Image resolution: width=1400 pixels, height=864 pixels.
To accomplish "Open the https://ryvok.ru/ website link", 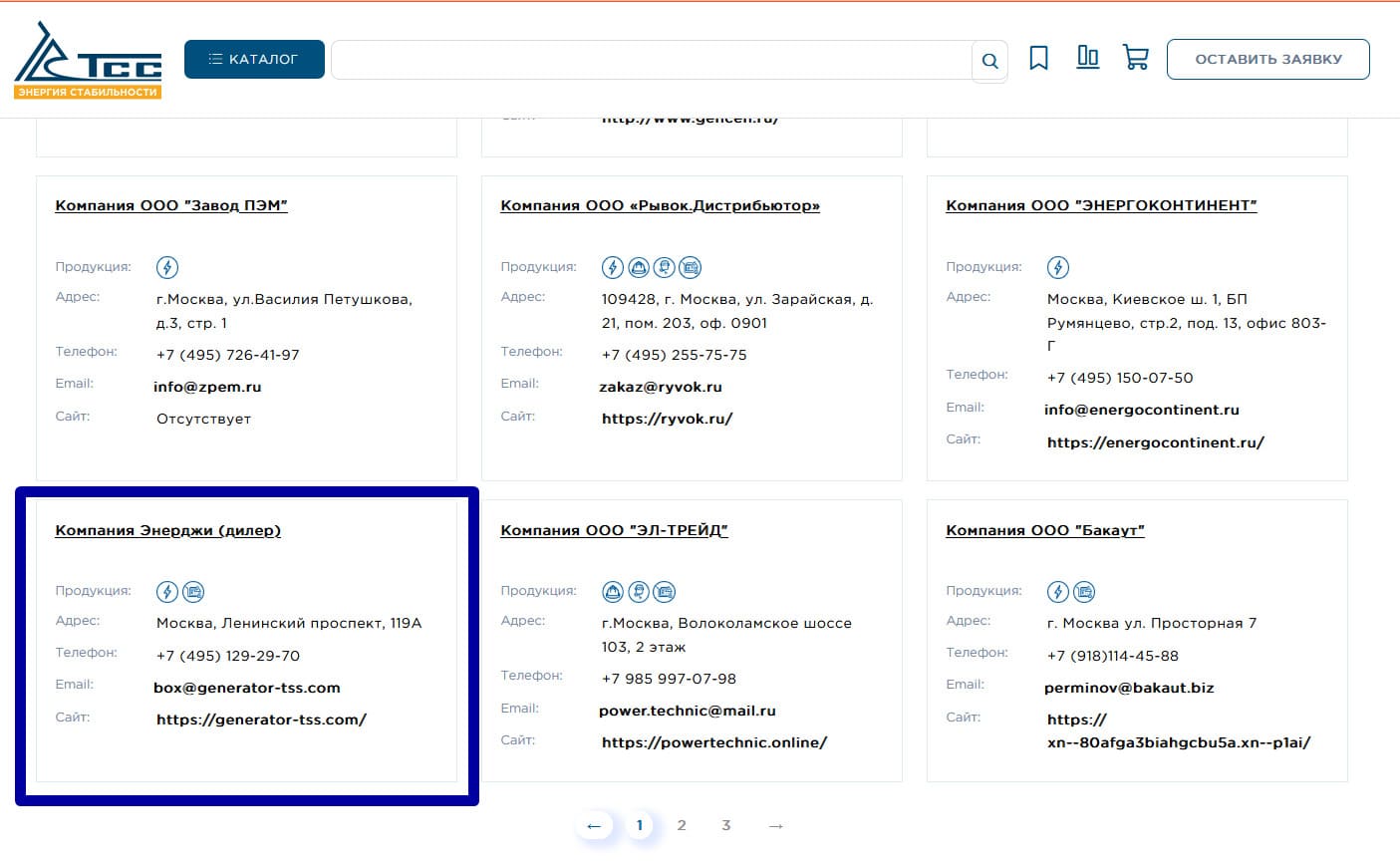I will coord(667,419).
